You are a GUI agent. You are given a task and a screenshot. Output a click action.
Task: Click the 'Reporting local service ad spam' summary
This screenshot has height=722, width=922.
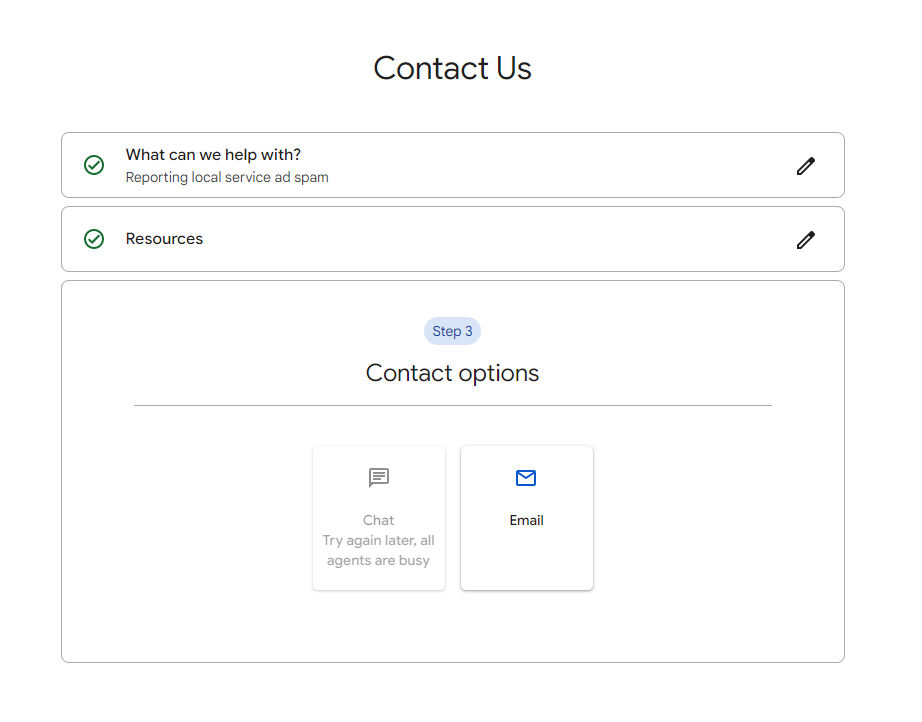(x=227, y=178)
